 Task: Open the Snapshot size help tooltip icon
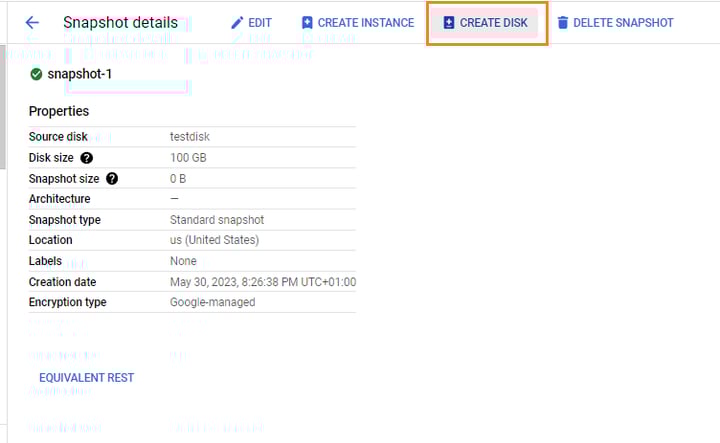112,179
